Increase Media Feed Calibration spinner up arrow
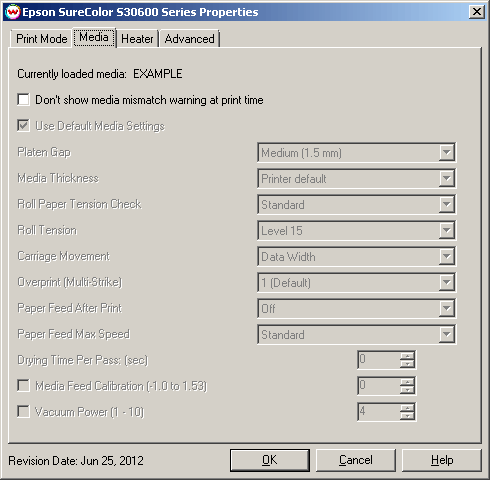This screenshot has height=480, width=490. (407, 382)
